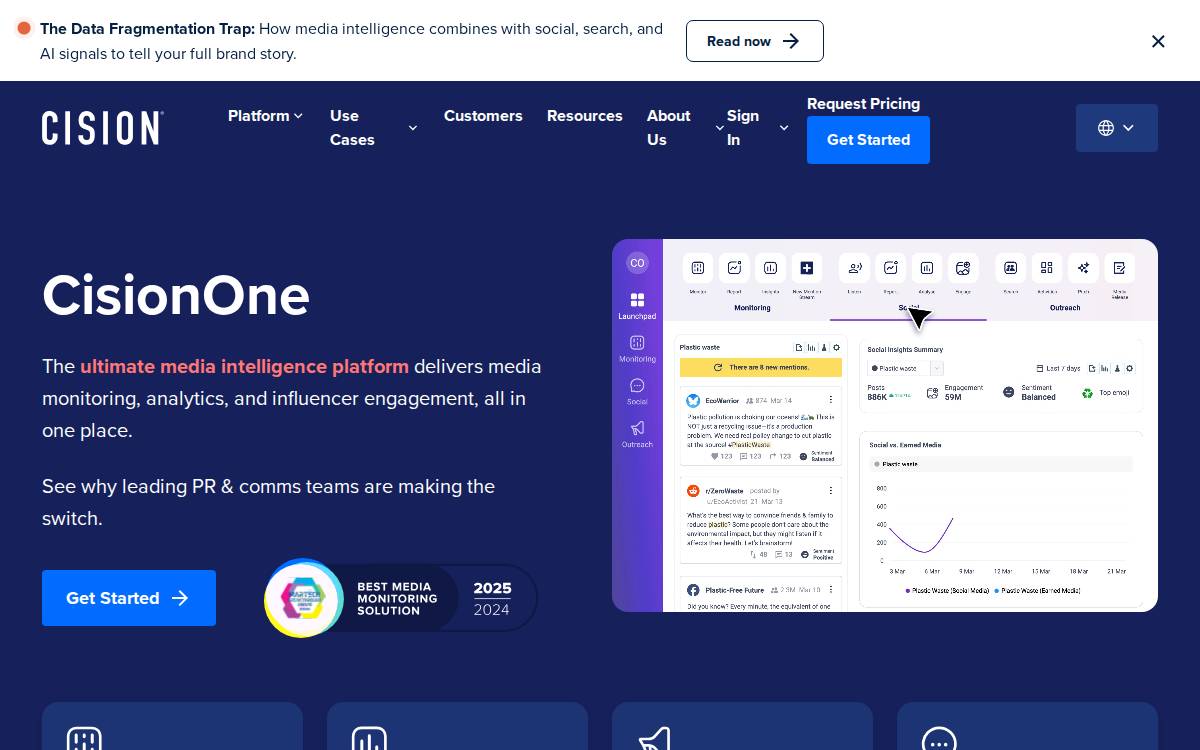The image size is (1200, 750).
Task: Open the Customers page
Action: point(483,116)
